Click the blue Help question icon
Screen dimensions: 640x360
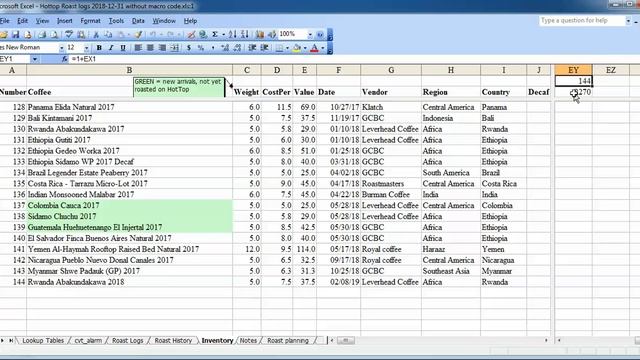coord(320,35)
